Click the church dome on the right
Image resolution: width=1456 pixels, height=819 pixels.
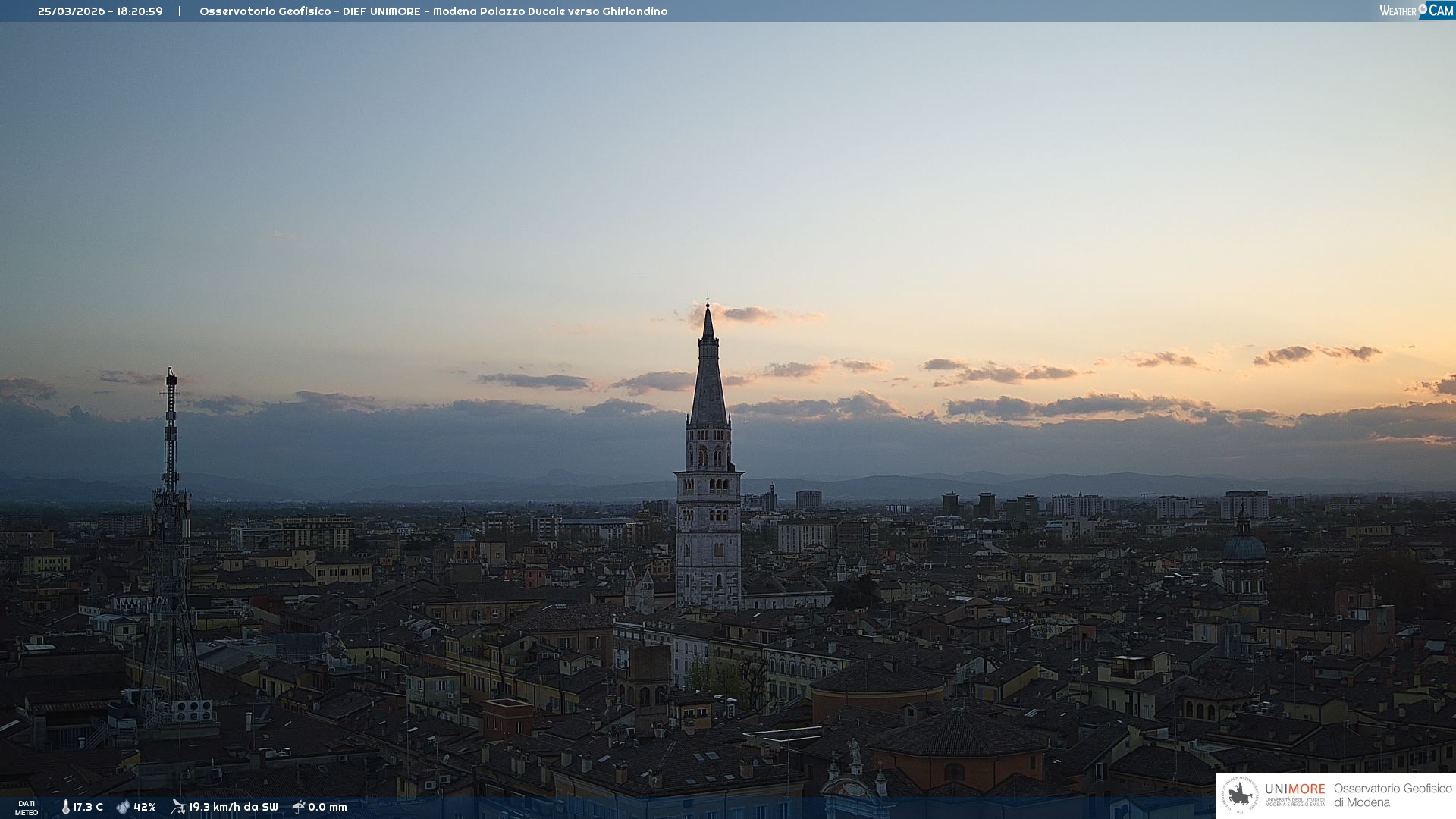1244,546
